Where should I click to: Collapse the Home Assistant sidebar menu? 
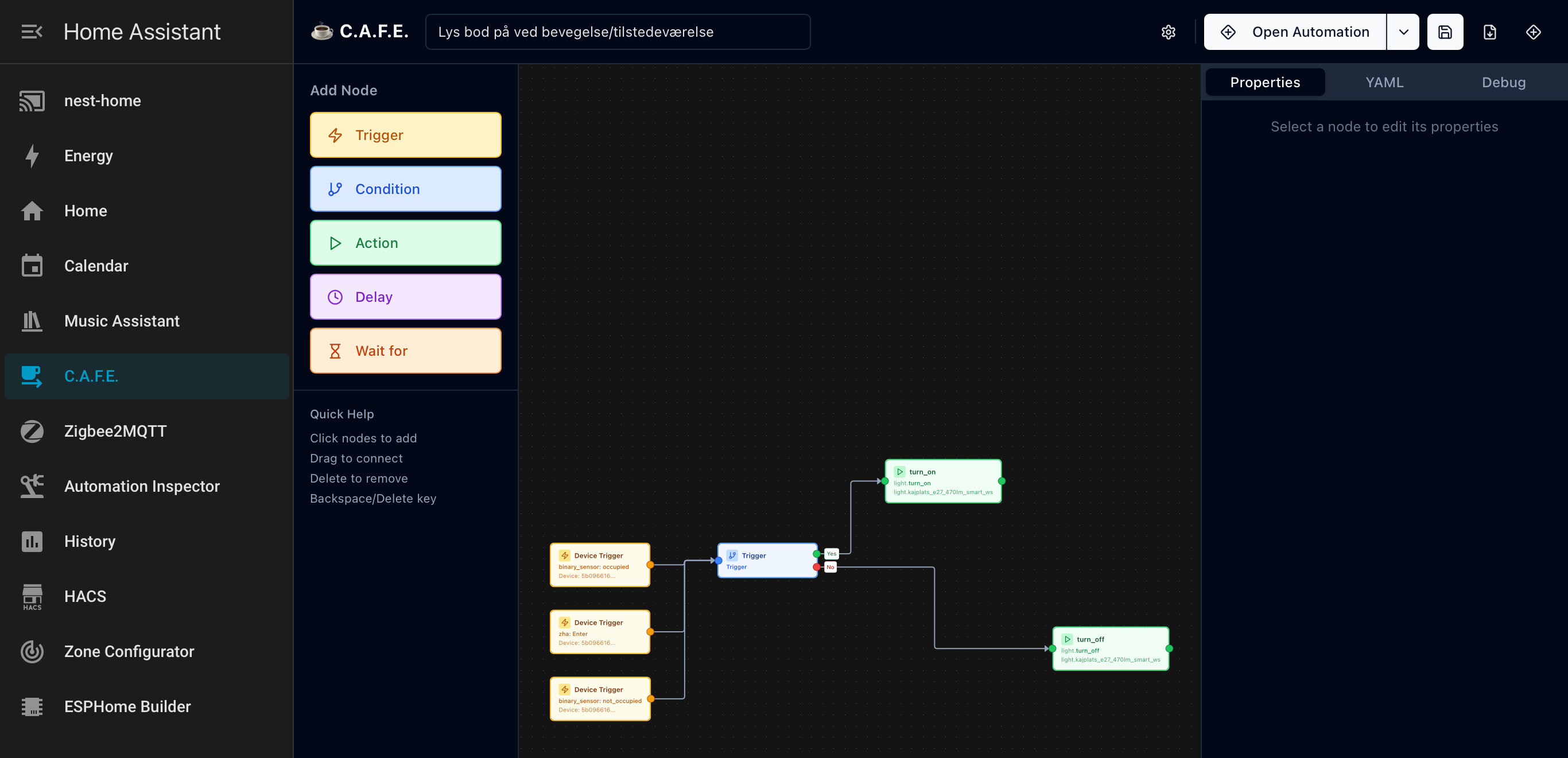tap(32, 32)
